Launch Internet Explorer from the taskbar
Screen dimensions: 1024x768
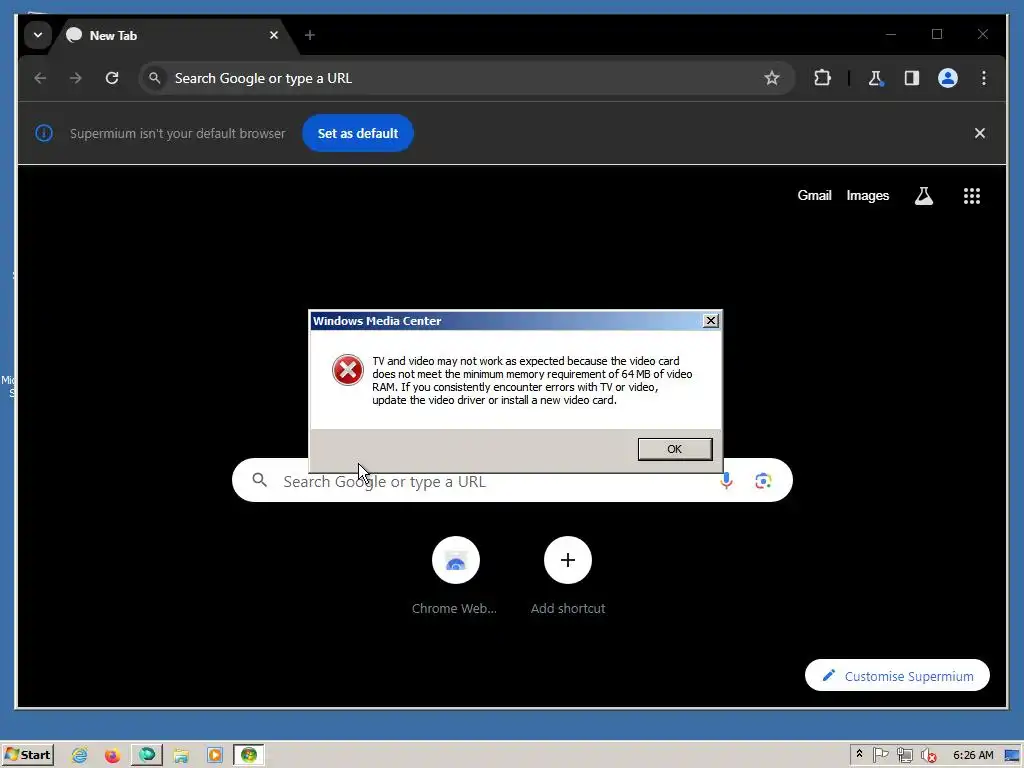[x=80, y=755]
